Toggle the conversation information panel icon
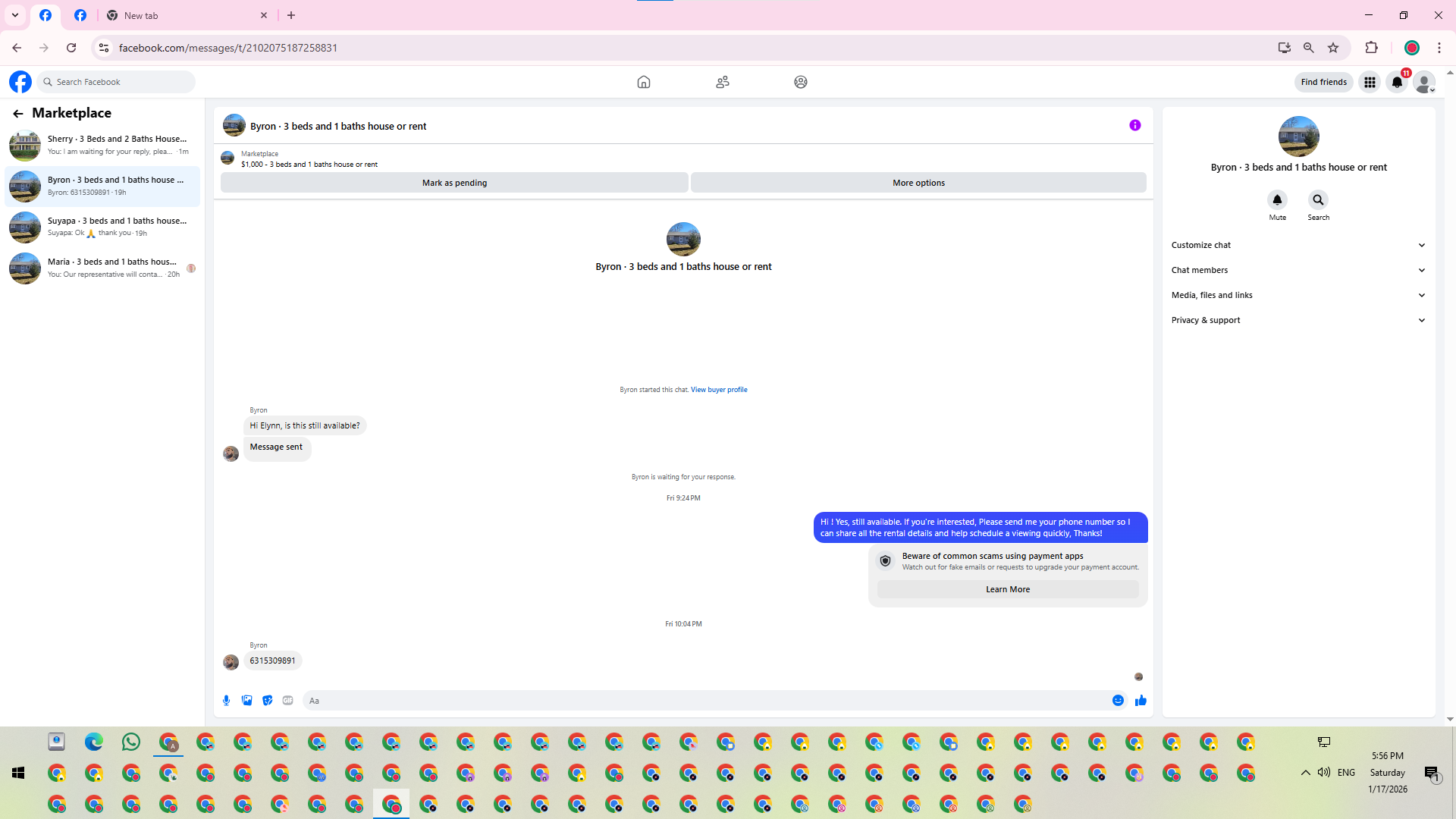The height and width of the screenshot is (819, 1456). point(1134,126)
